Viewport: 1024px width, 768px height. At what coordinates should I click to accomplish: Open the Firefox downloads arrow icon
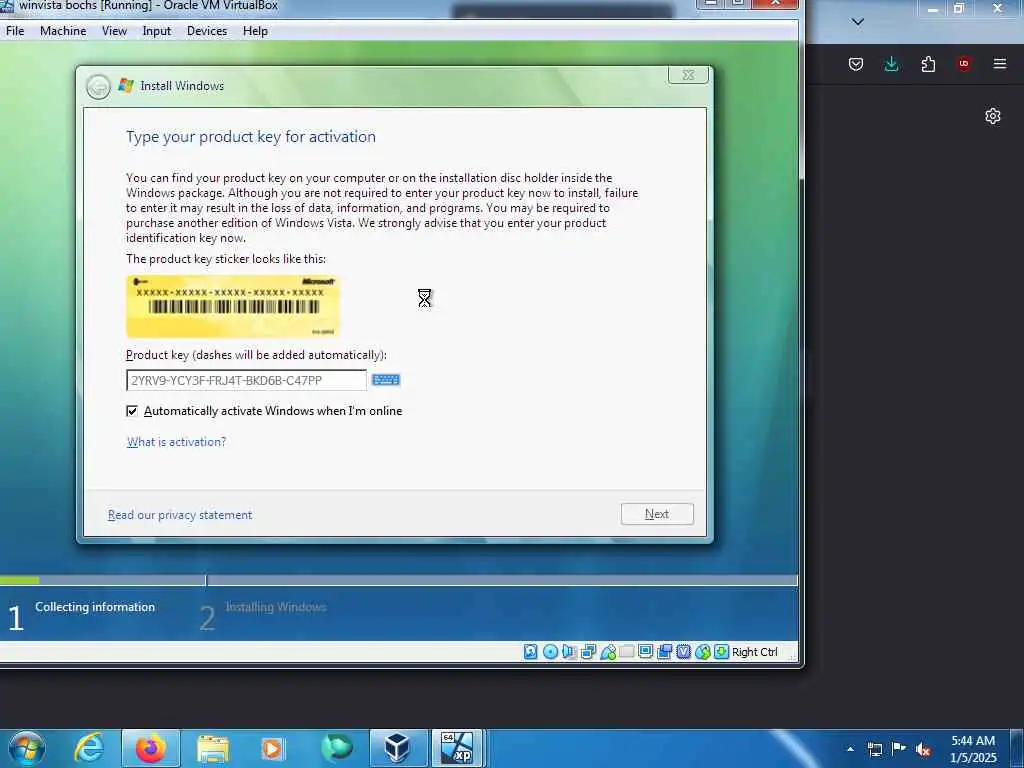[x=891, y=64]
